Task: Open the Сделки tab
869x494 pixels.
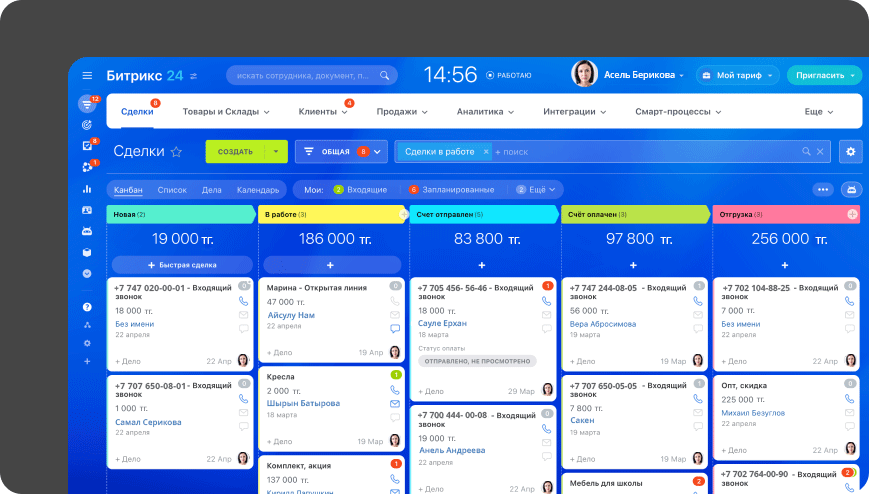Action: pyautogui.click(x=137, y=111)
